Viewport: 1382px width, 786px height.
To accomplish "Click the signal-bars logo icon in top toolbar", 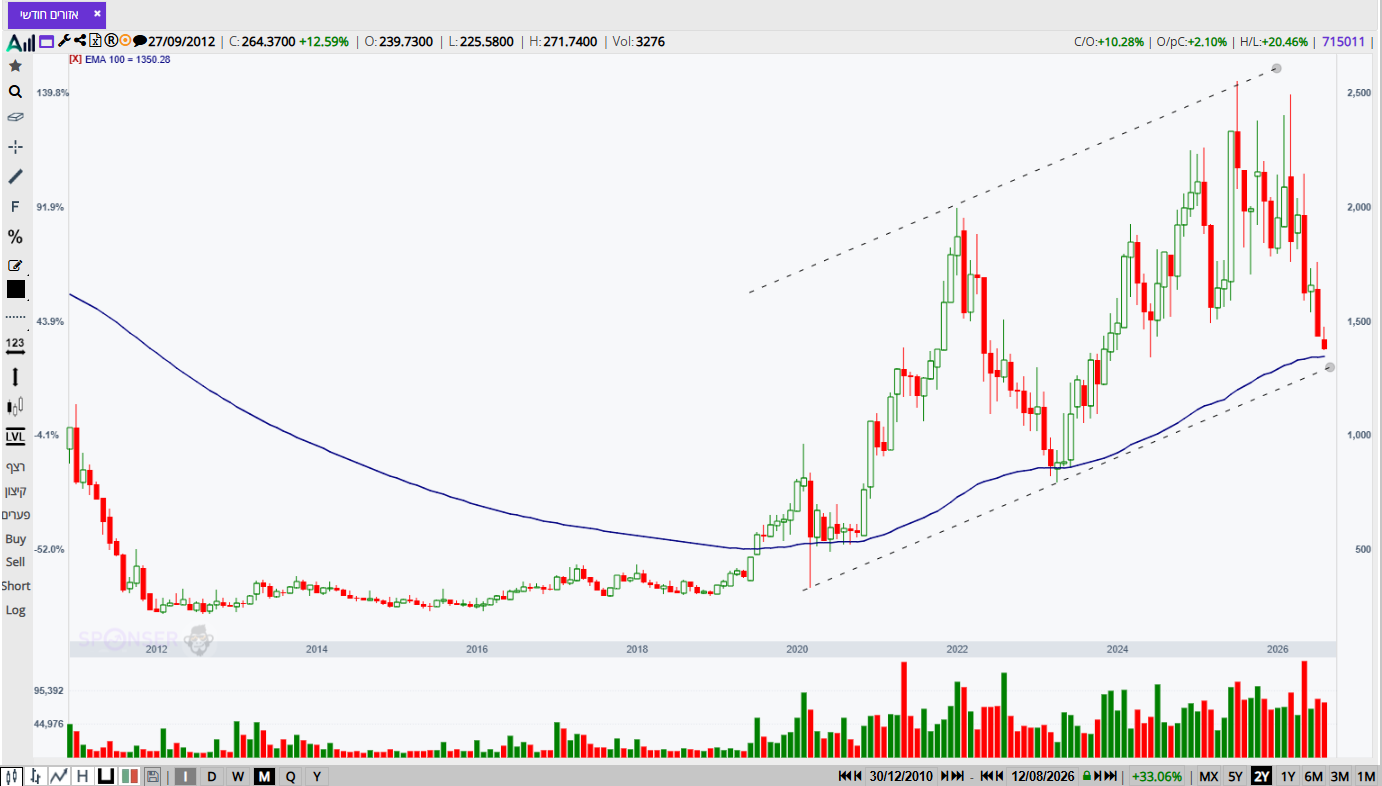I will point(20,42).
